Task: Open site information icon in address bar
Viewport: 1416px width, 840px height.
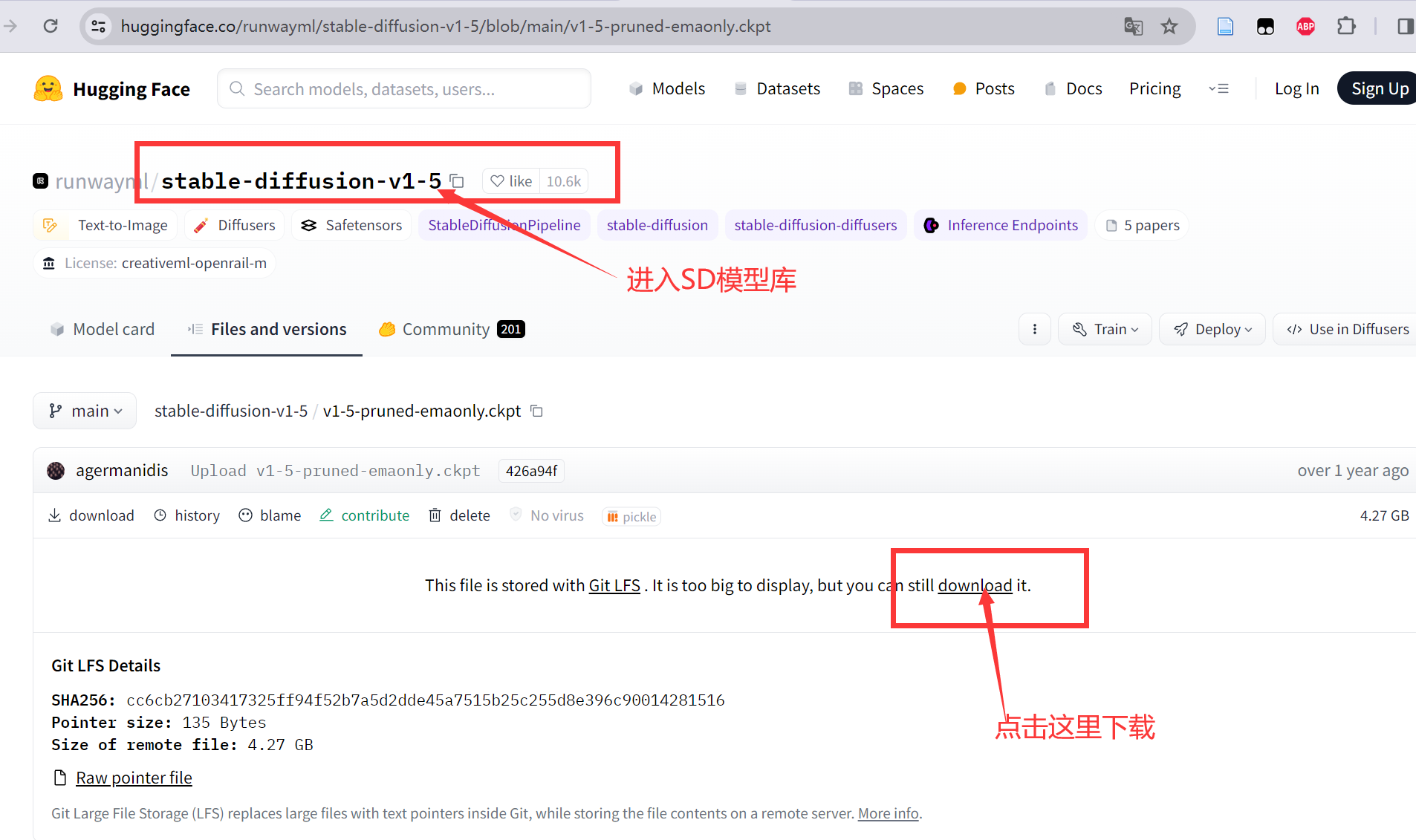Action: (x=98, y=27)
